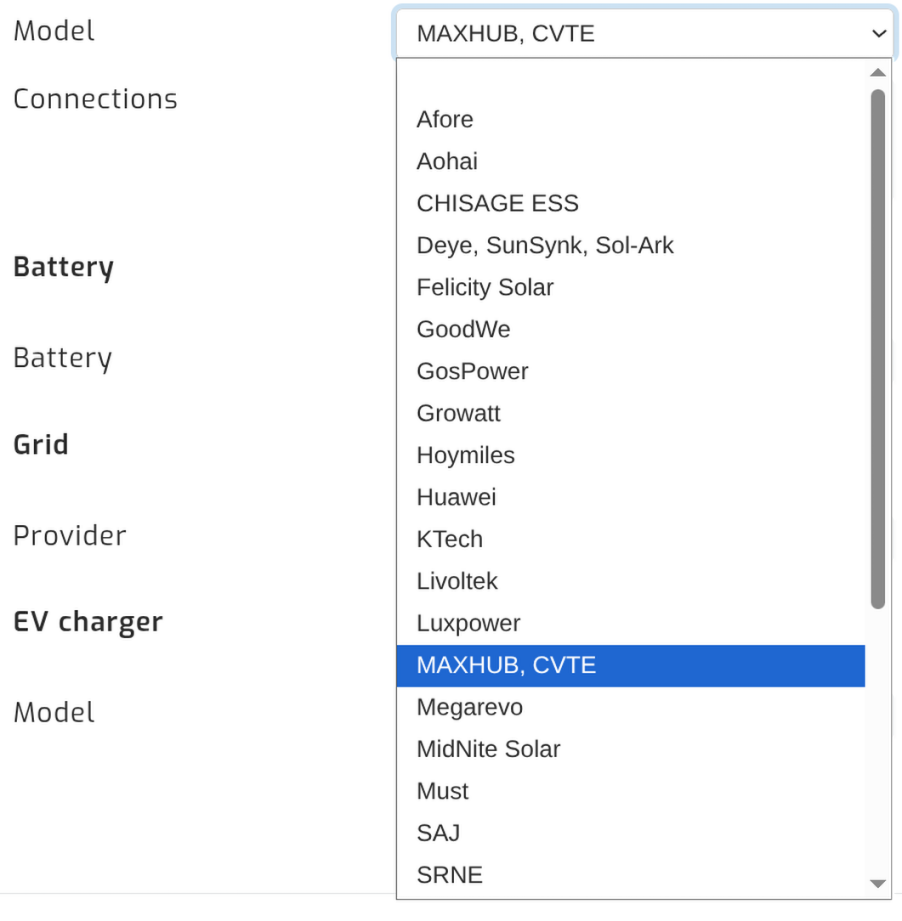Choose Megarevo in the list
The width and height of the screenshot is (902, 921).
631,708
